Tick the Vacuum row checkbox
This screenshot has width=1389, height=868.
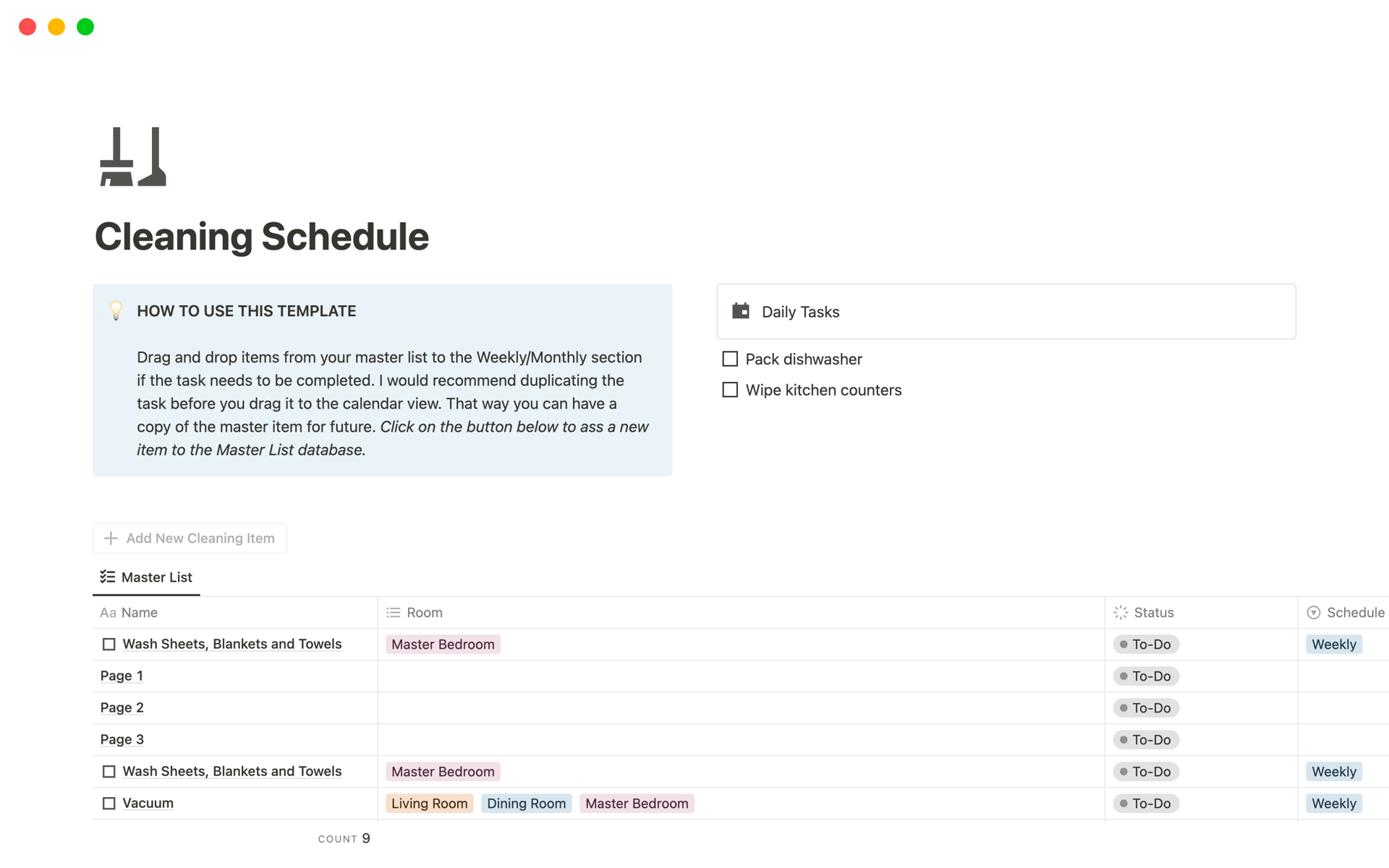click(109, 803)
